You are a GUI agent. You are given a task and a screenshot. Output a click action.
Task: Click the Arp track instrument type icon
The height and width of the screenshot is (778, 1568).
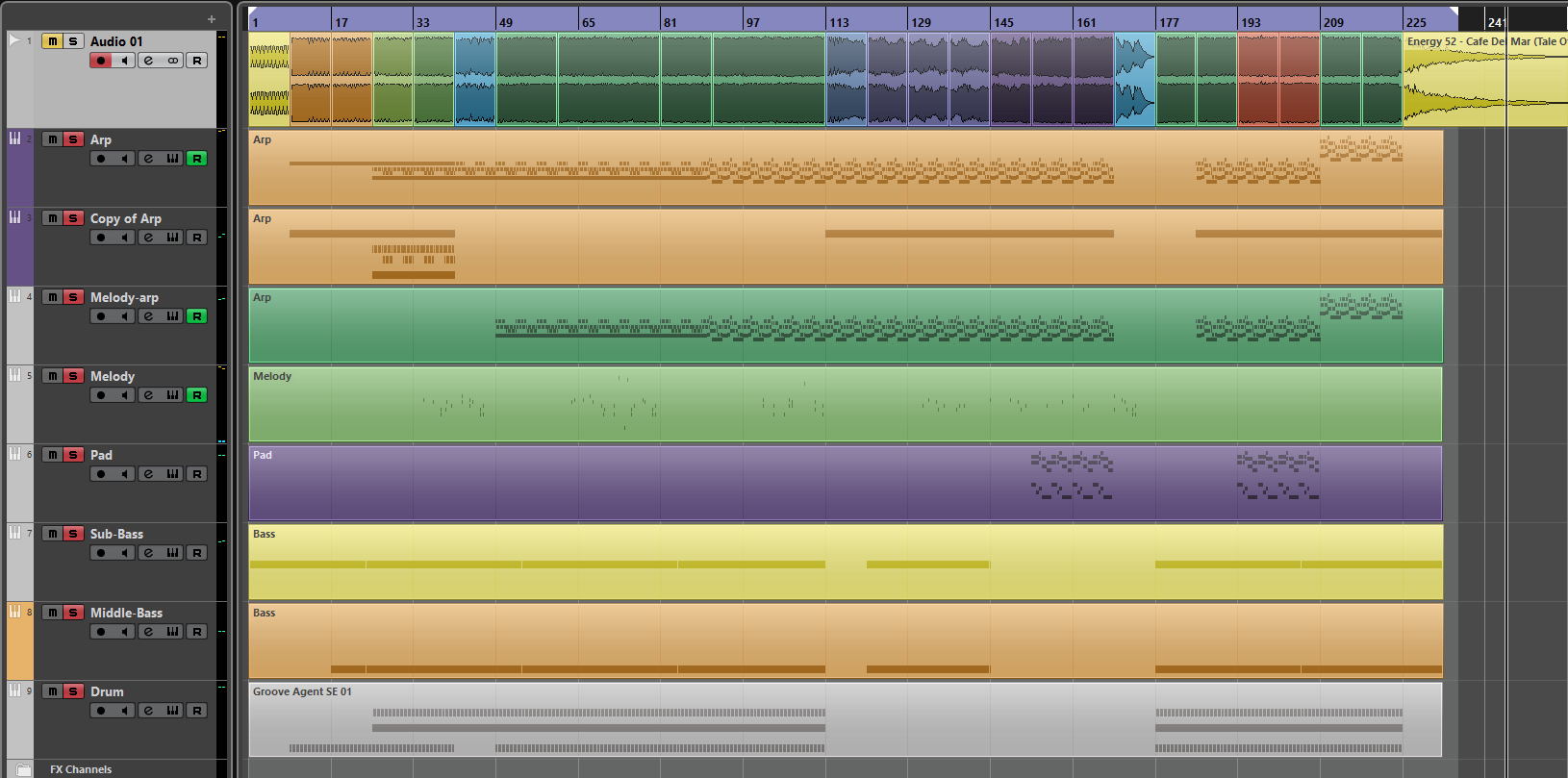pos(14,138)
